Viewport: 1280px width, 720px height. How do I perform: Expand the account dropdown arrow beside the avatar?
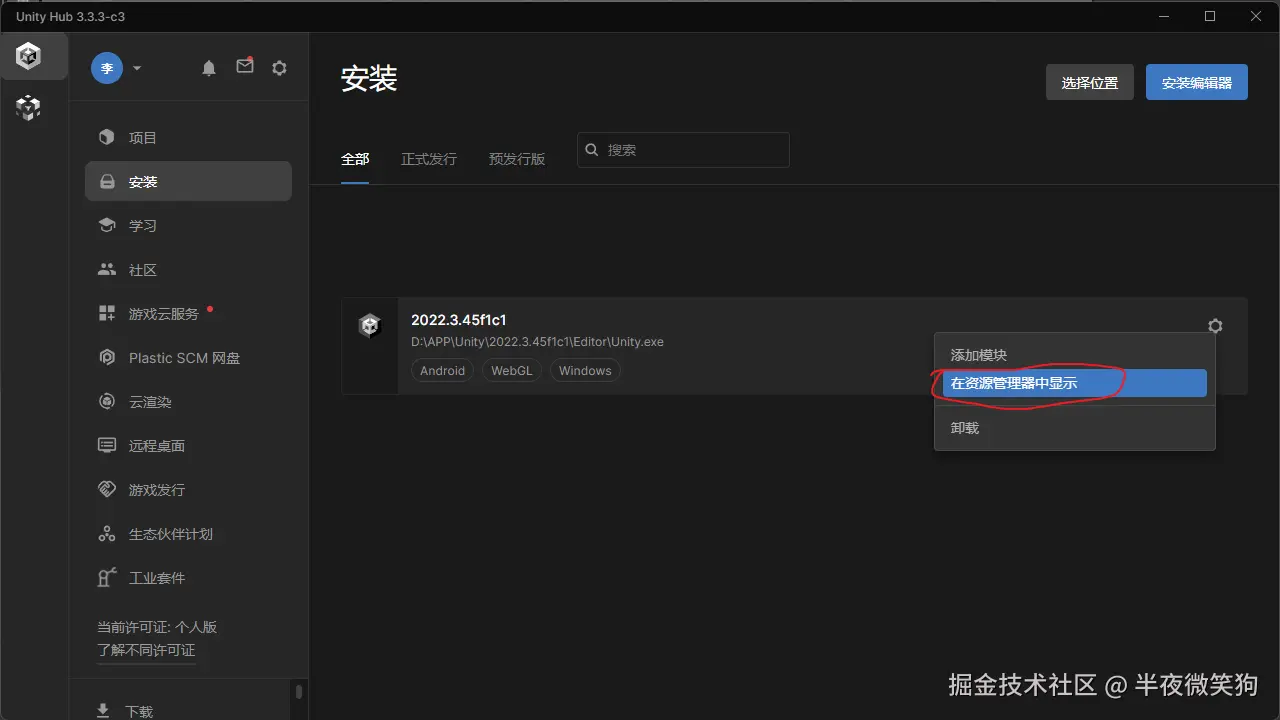137,68
